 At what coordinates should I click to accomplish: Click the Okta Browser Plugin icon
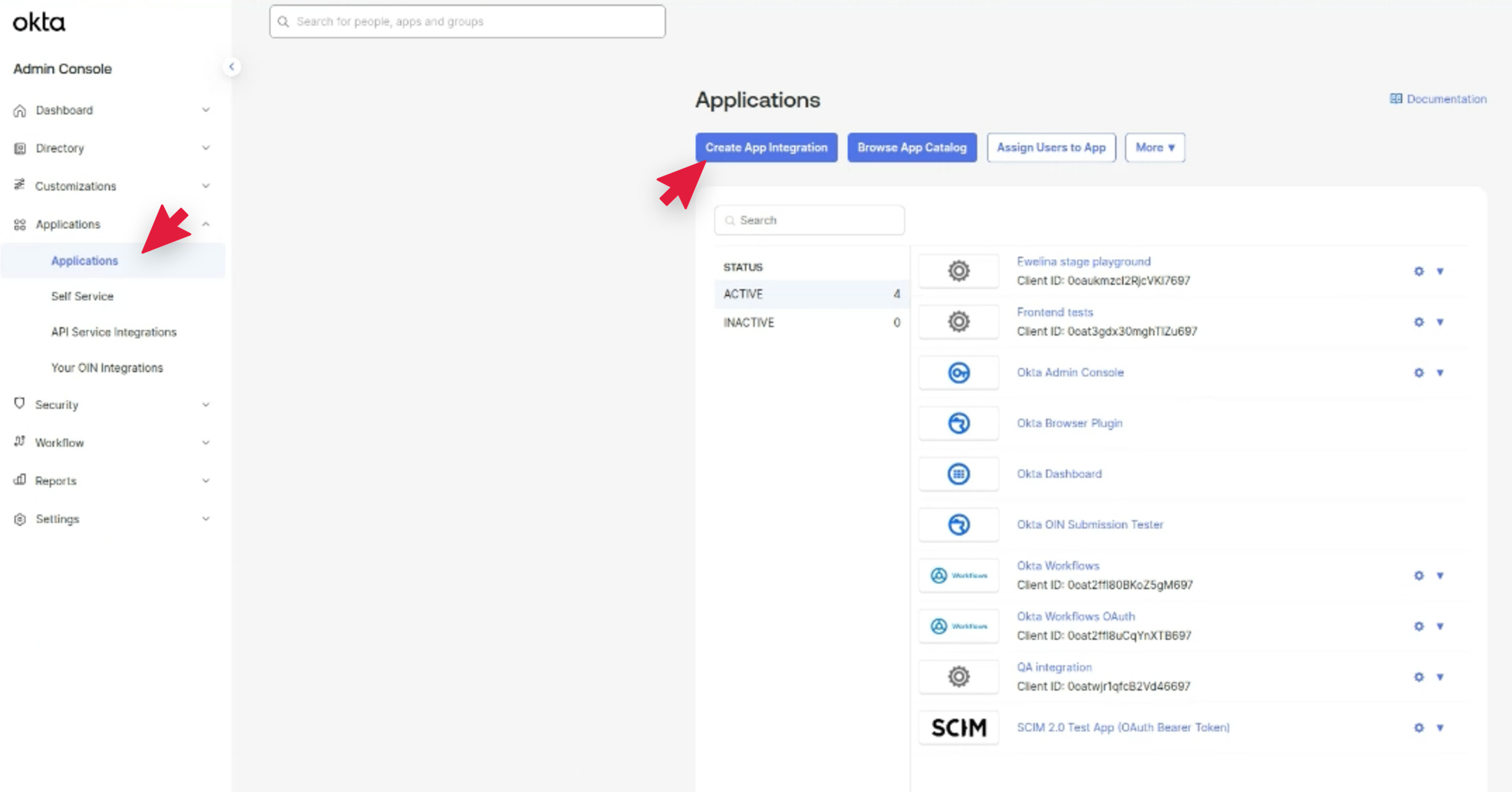958,423
